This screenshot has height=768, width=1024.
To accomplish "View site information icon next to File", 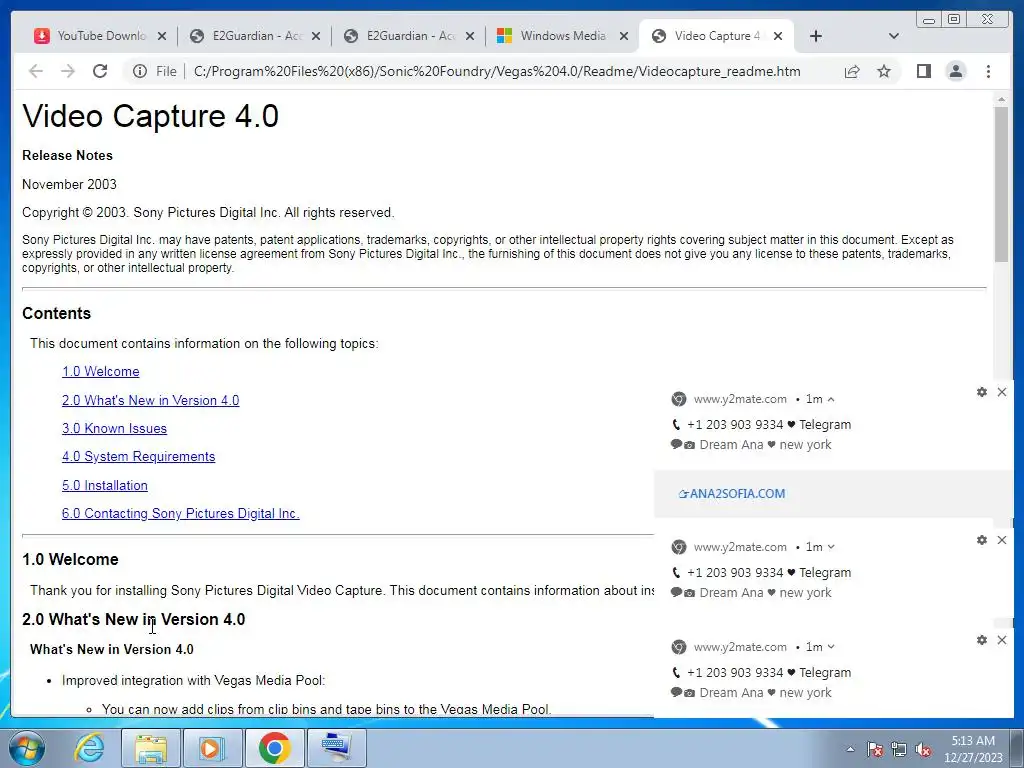I will tap(140, 71).
